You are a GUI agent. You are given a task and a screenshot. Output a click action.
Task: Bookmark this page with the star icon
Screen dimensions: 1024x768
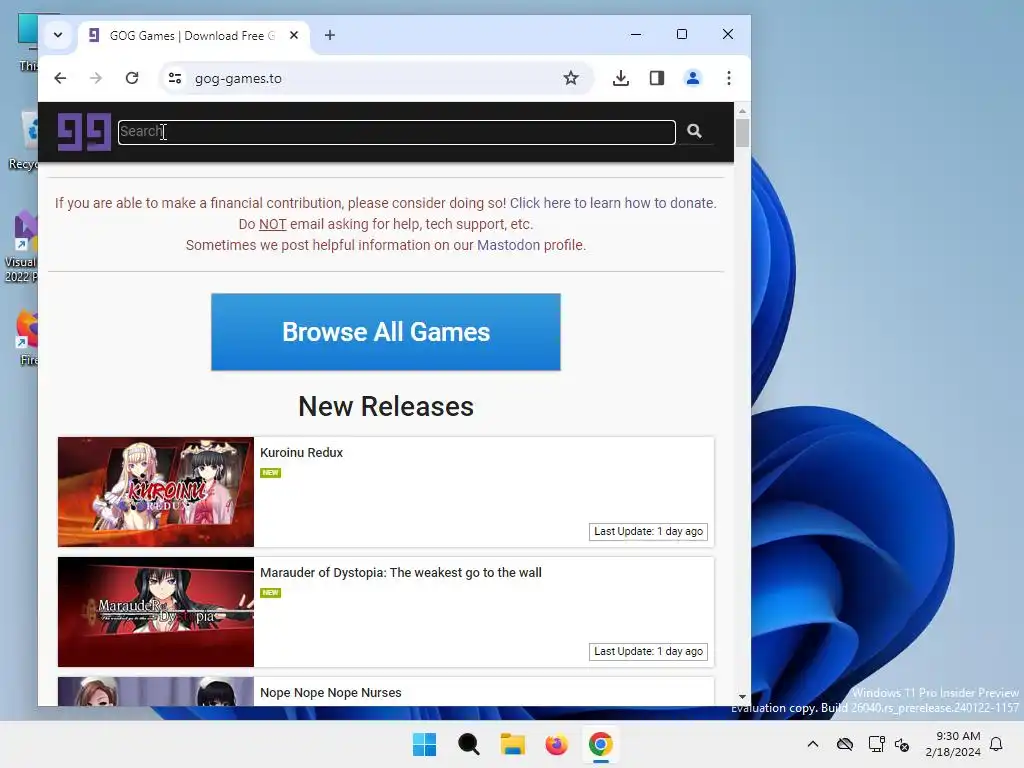[x=571, y=78]
